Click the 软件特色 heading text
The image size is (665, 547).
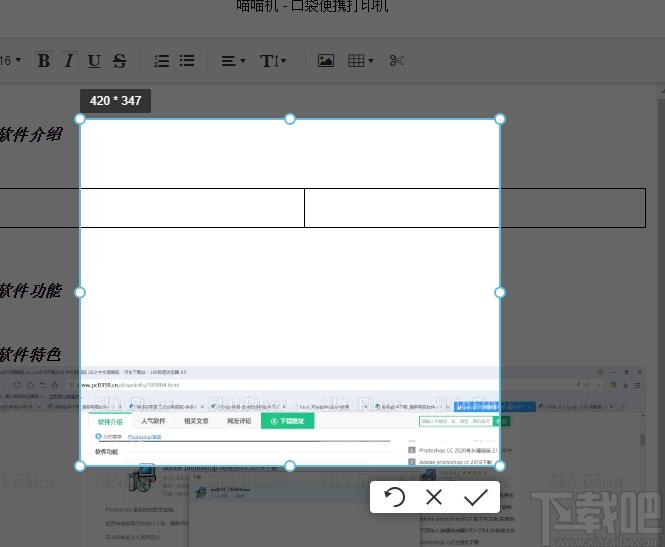(x=31, y=354)
